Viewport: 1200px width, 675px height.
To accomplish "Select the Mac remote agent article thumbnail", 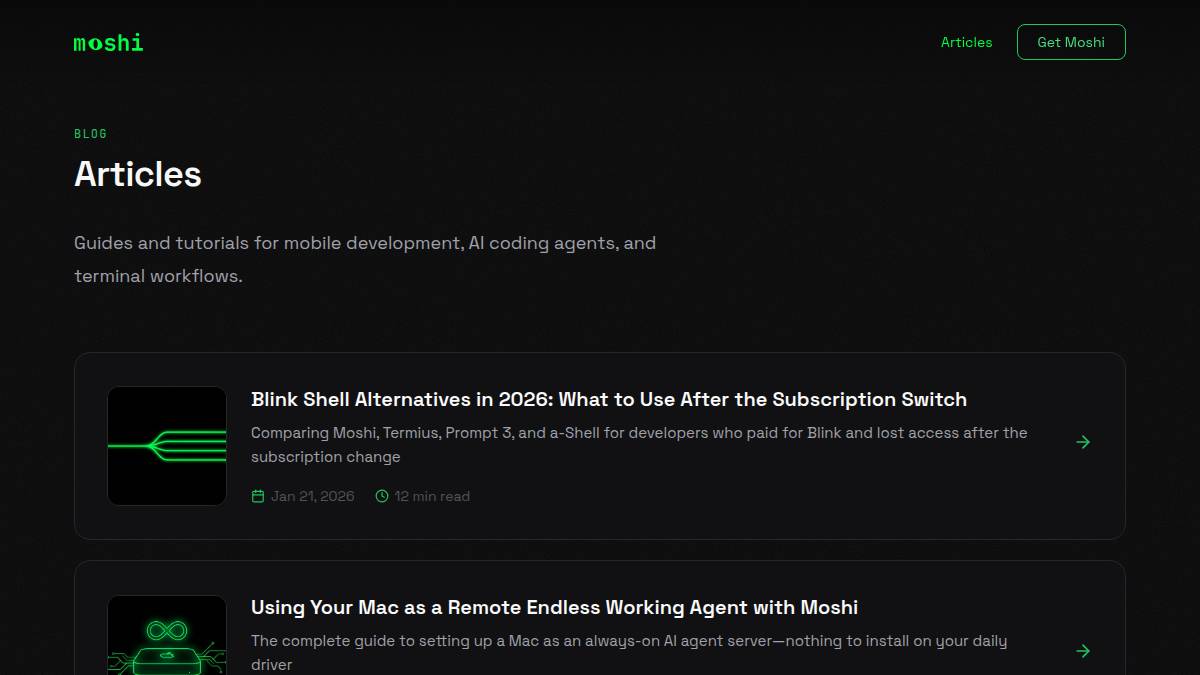I will (167, 635).
